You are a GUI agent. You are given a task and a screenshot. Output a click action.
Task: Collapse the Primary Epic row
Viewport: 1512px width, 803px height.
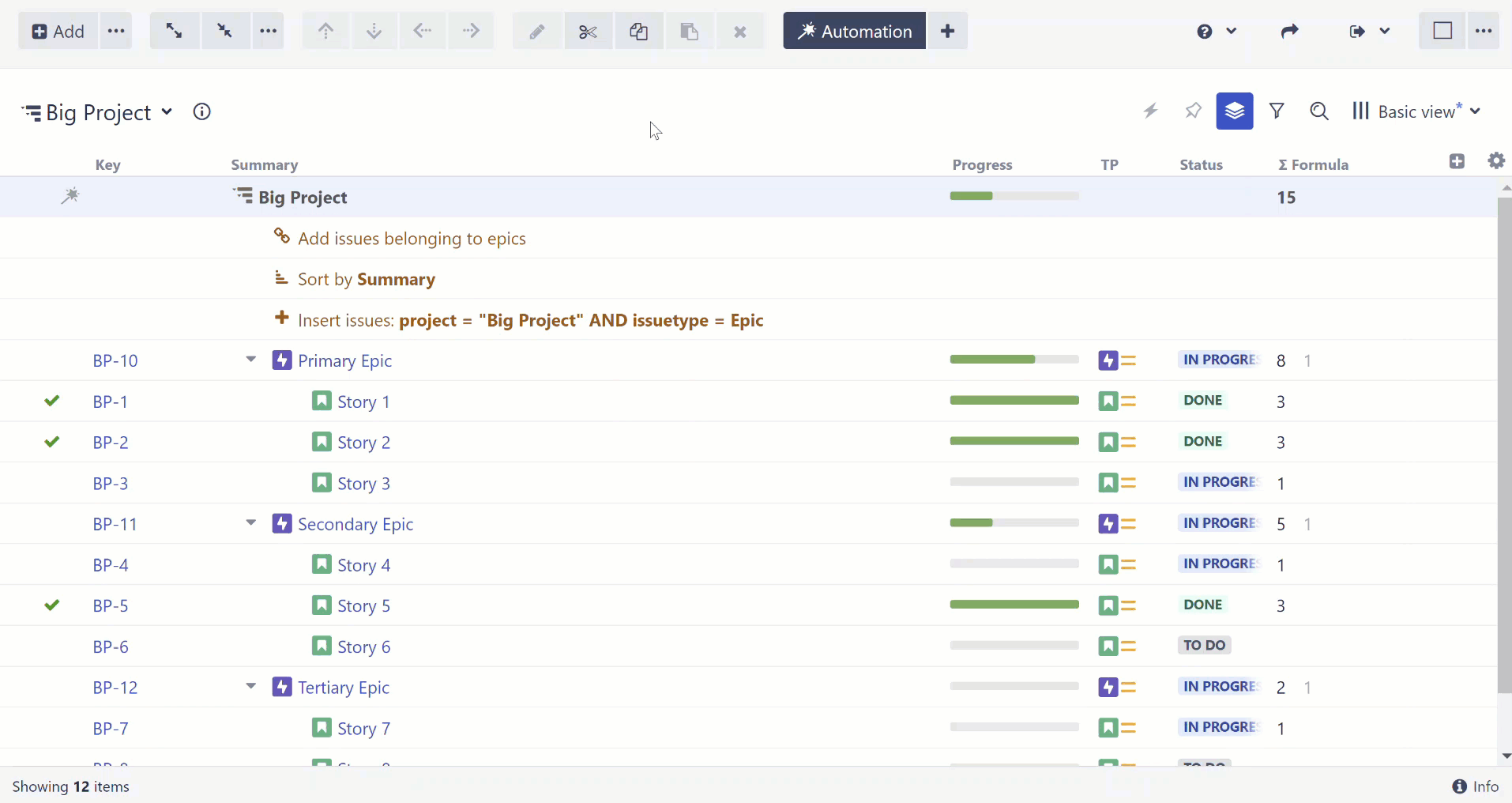tap(251, 360)
